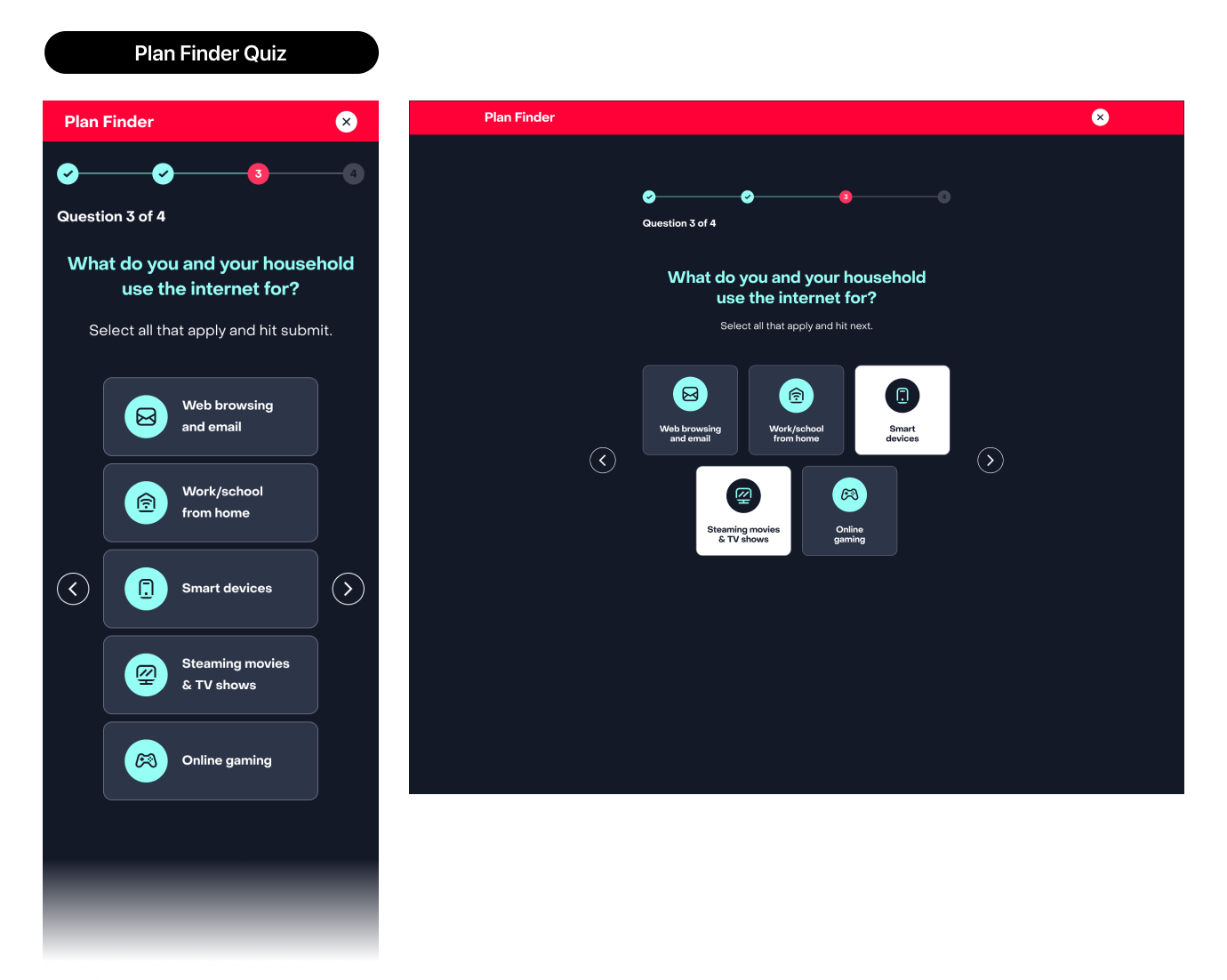This screenshot has height=980, width=1227.
Task: Click the Plan Finder Quiz black label
Action: click(212, 52)
